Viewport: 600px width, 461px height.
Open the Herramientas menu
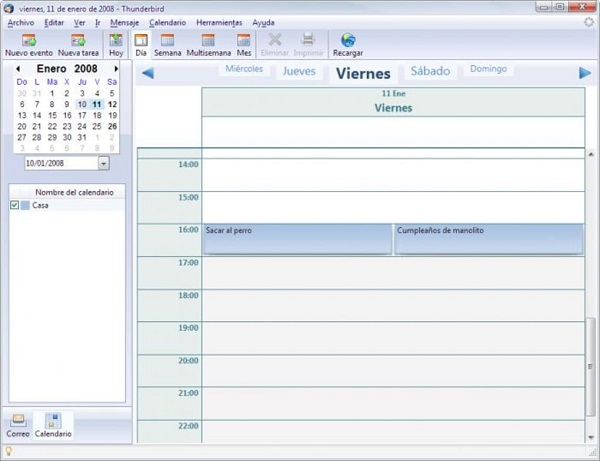(219, 23)
